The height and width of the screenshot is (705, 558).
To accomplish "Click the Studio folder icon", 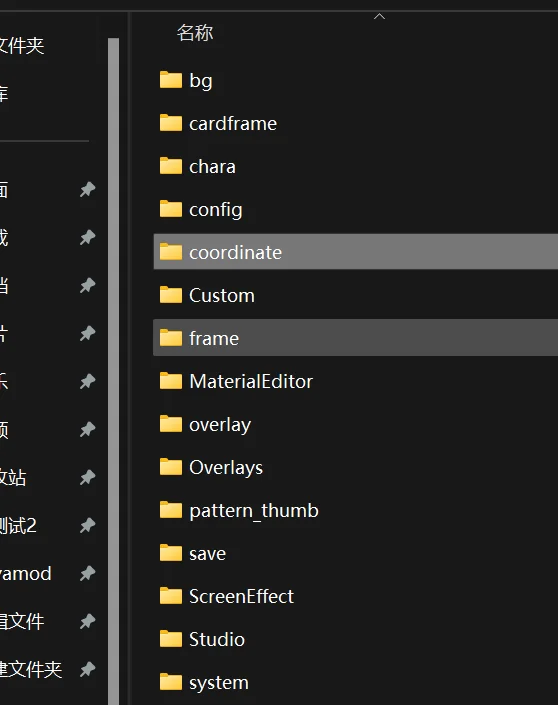I will pyautogui.click(x=171, y=639).
